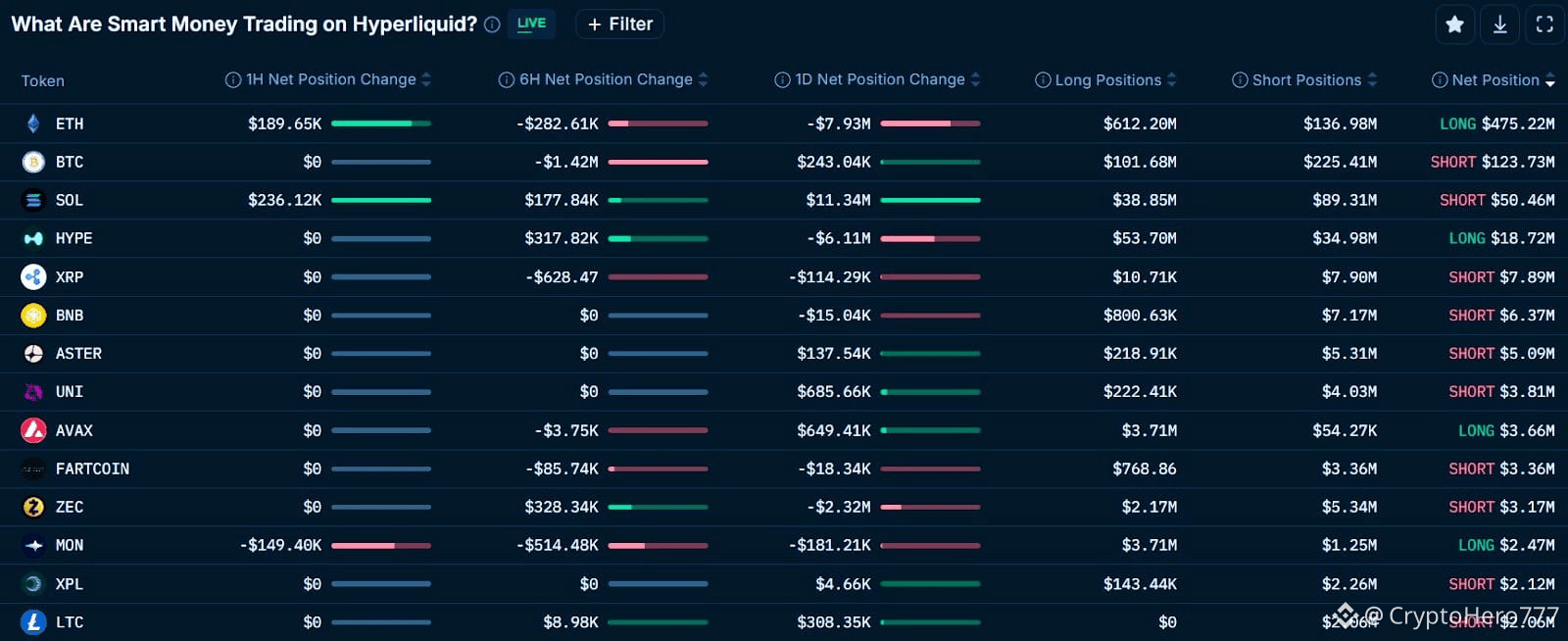Sort by Short Positions arrows
This screenshot has width=1568, height=641.
1372,80
